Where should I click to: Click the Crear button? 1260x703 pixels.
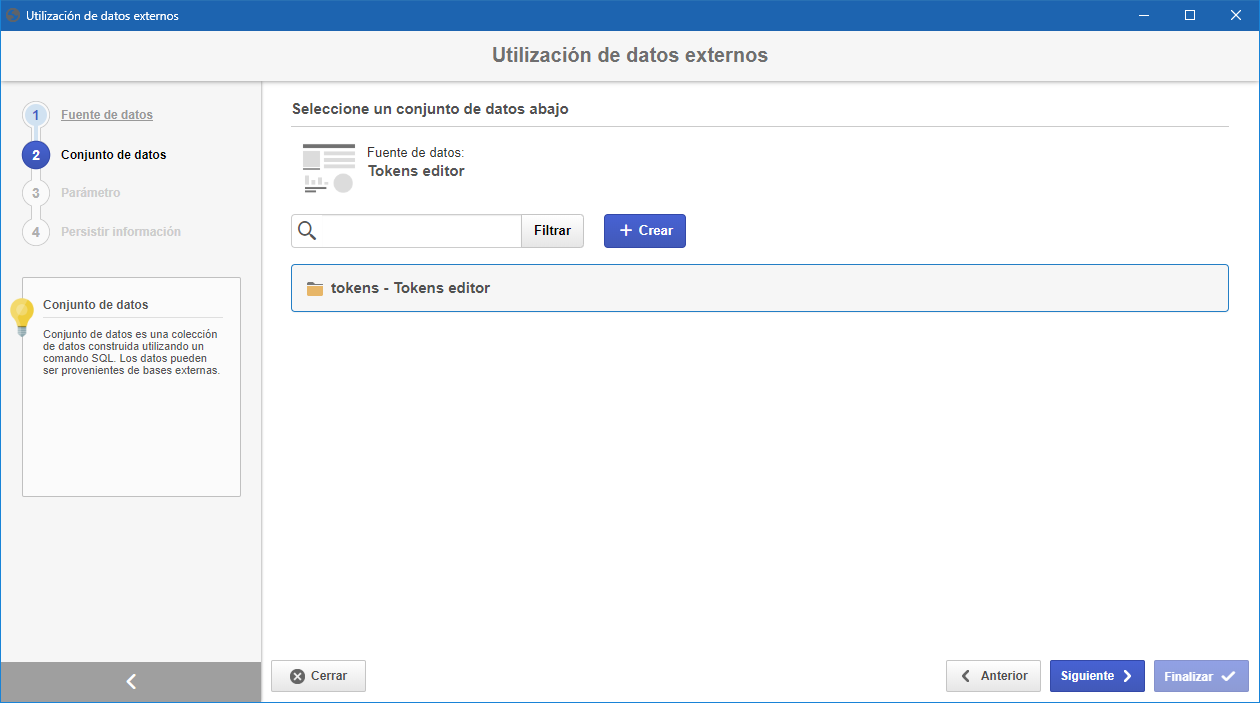point(645,231)
